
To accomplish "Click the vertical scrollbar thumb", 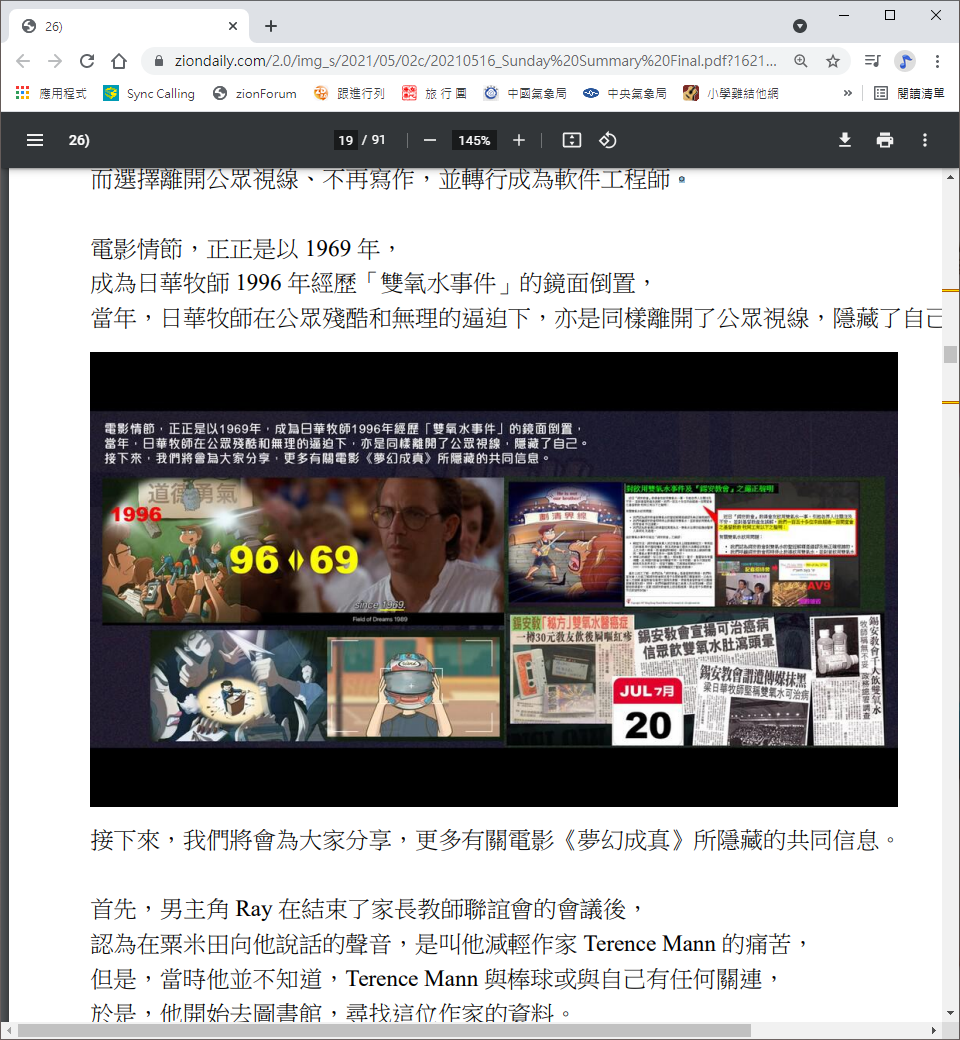I will [951, 354].
